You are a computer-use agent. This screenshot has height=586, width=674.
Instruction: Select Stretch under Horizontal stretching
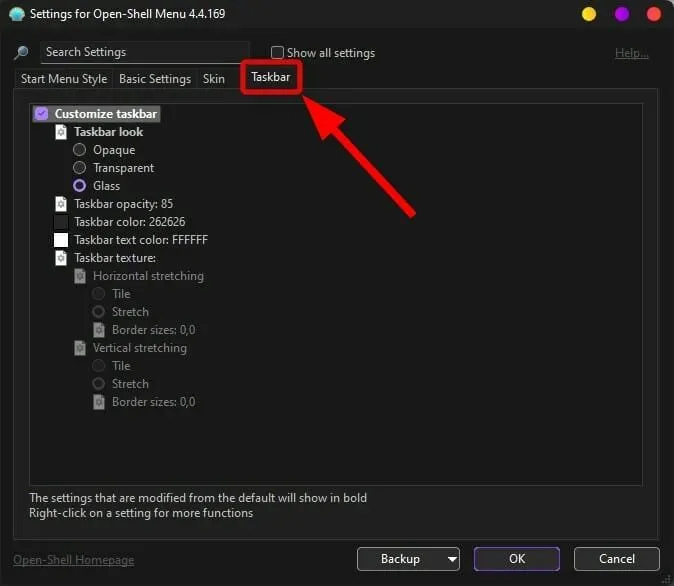[x=98, y=312]
